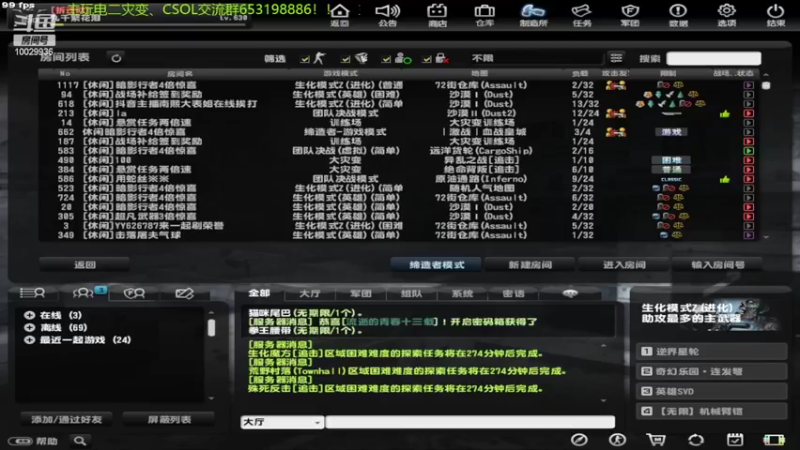Screen dimensions: 800x450
Task: Switch to the 军团 chat tab
Action: tap(361, 293)
